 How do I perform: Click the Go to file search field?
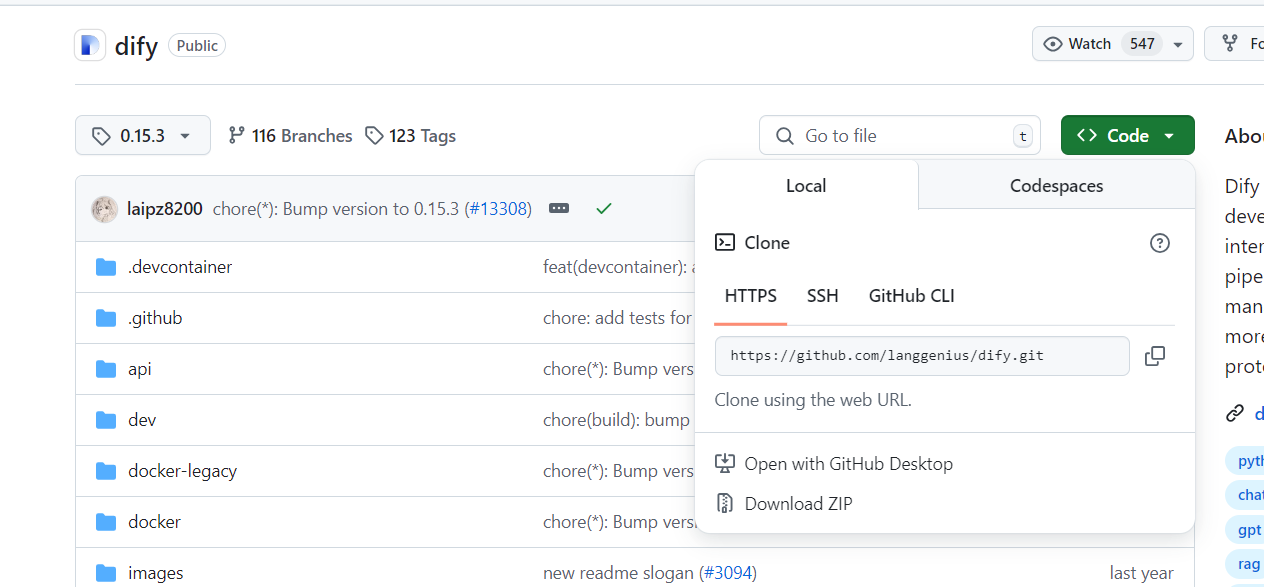coord(900,135)
